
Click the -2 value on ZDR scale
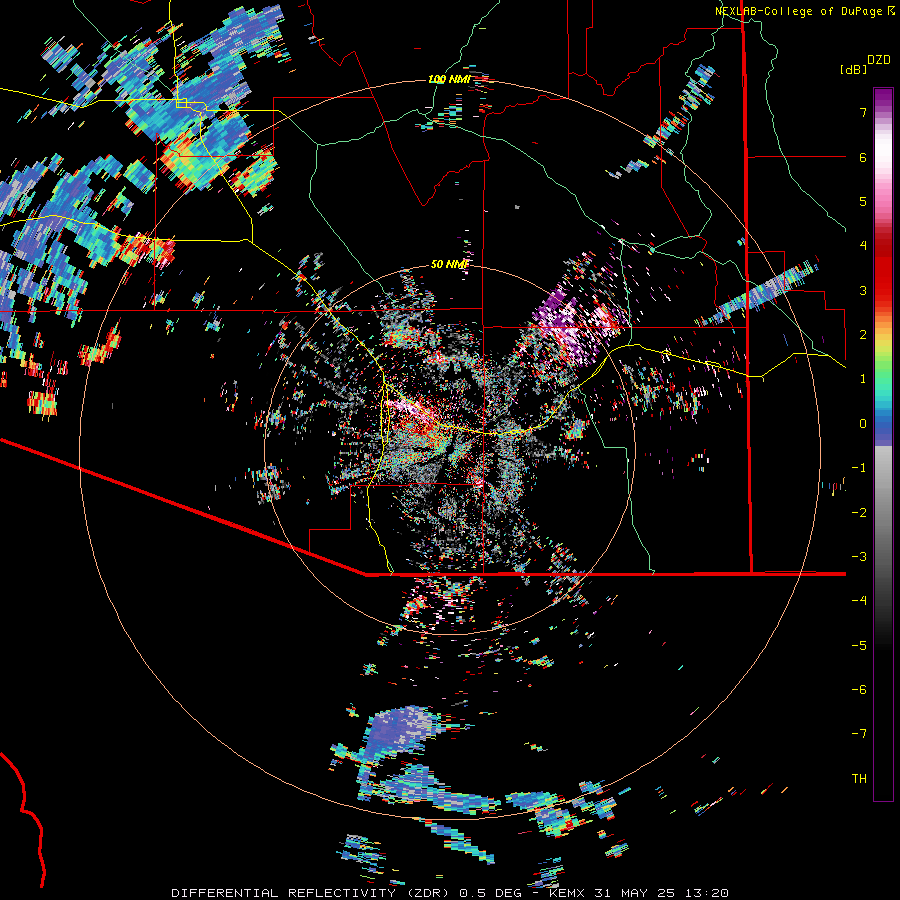pos(859,513)
